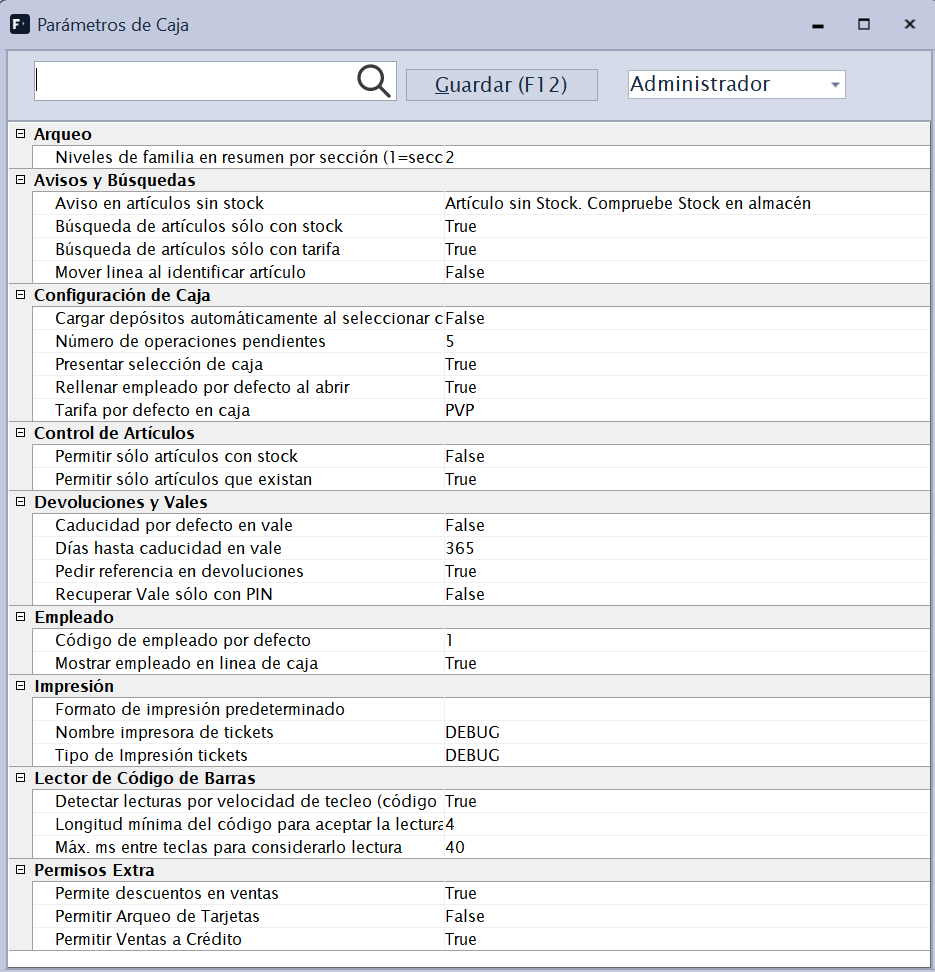Viewport: 935px width, 972px height.
Task: Select Tipo de Impresión tickets row
Action: coord(481,755)
